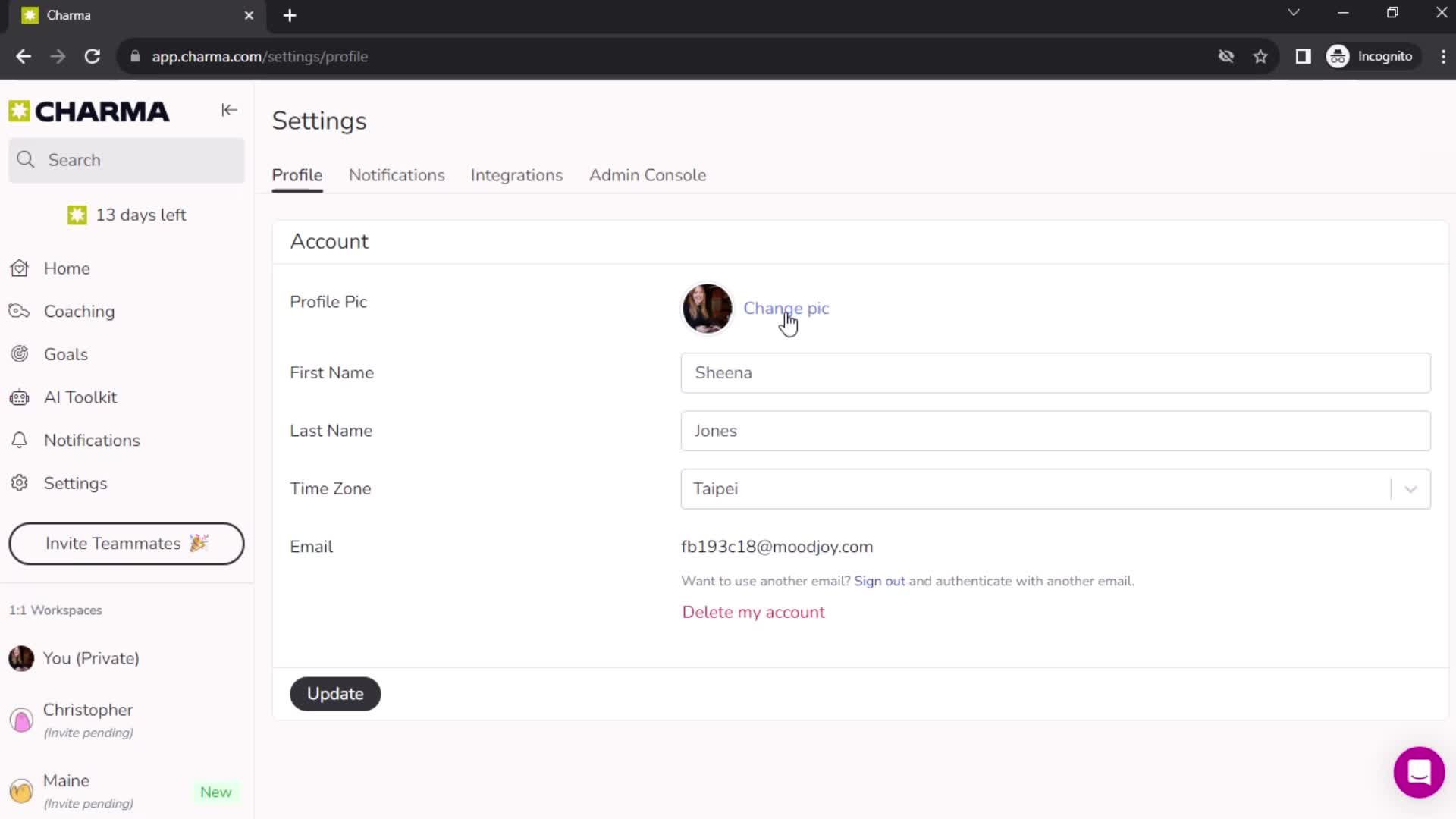1456x819 pixels.
Task: Click the email fb193c18@moodjoy.com
Action: (777, 547)
